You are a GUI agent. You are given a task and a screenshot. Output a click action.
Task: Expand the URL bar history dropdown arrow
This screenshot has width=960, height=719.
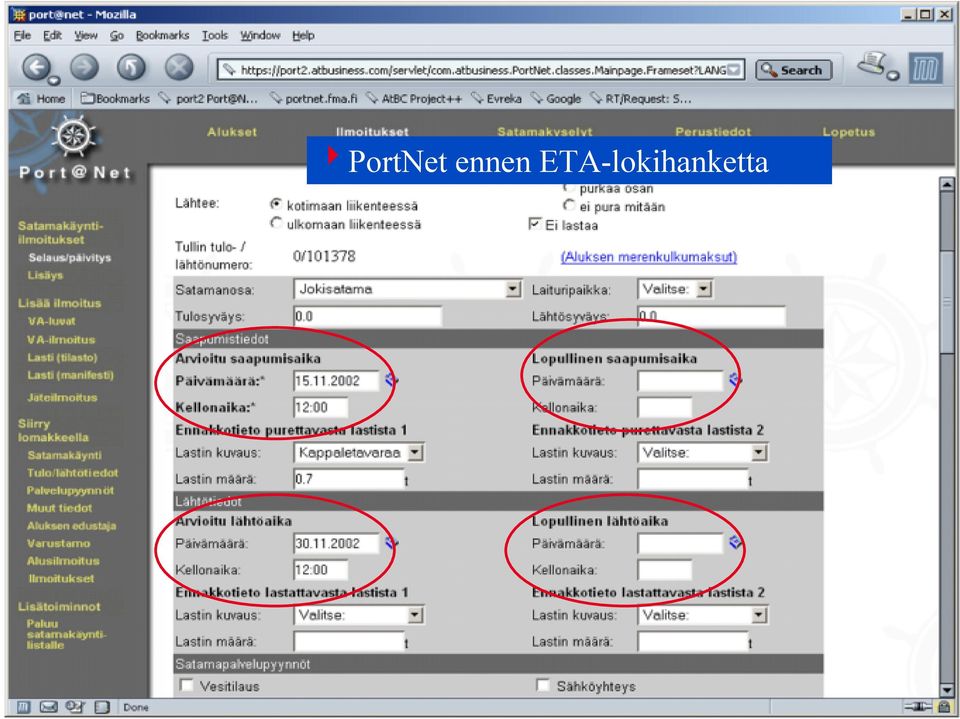coord(735,70)
